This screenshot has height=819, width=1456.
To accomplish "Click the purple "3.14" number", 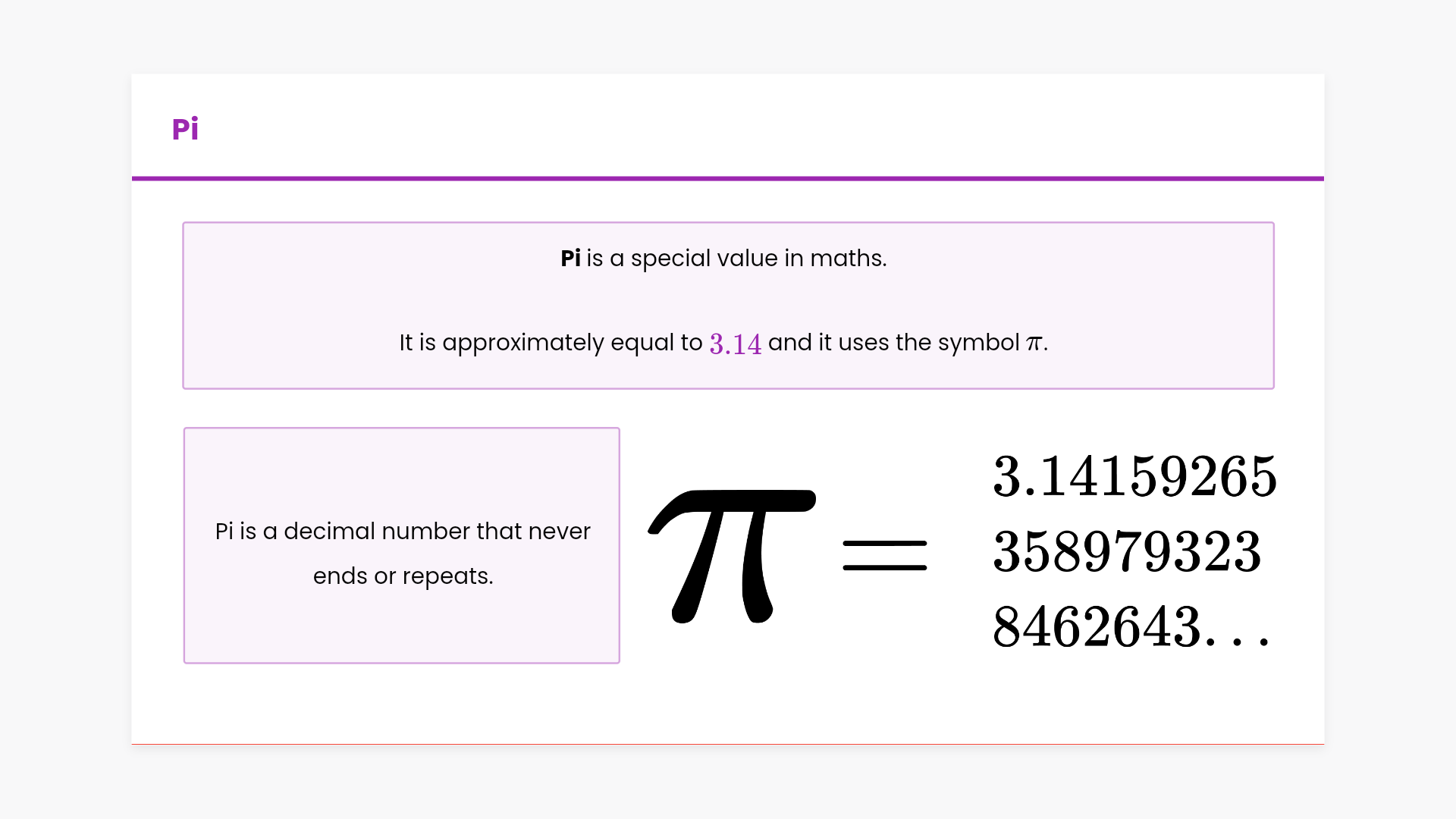I will click(735, 344).
